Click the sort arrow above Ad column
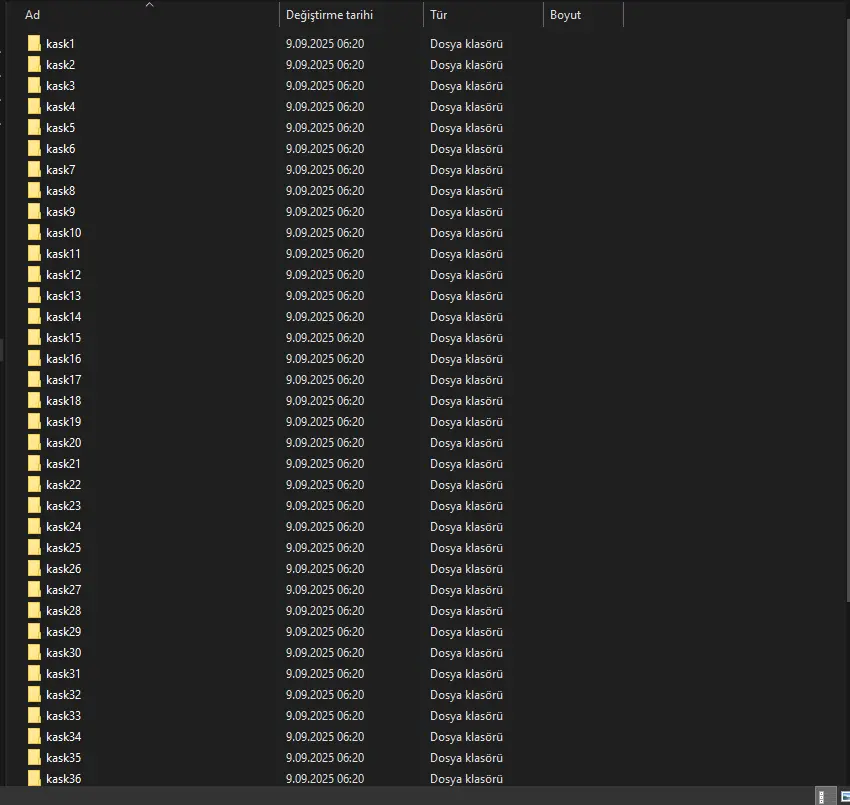 (150, 5)
